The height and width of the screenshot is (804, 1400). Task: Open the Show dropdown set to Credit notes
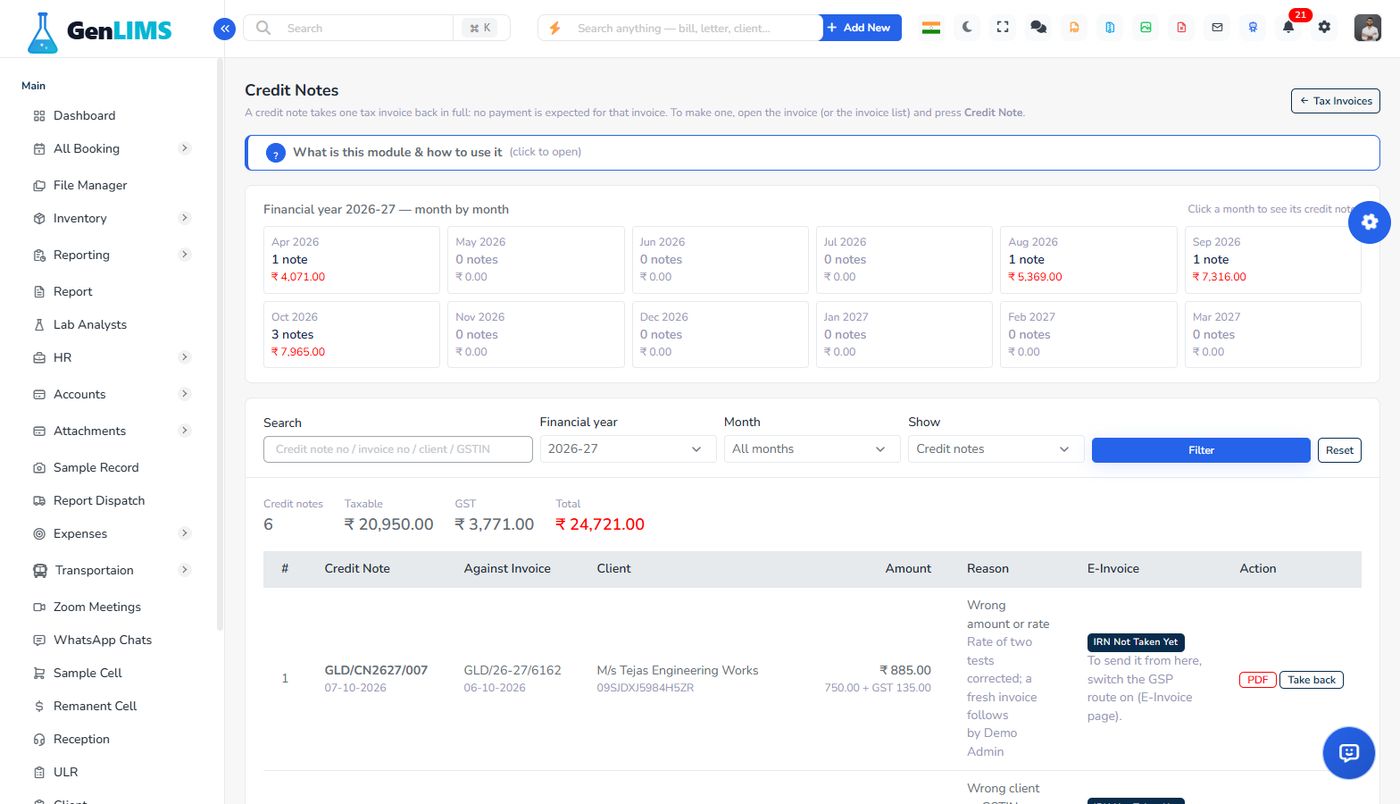(x=994, y=449)
